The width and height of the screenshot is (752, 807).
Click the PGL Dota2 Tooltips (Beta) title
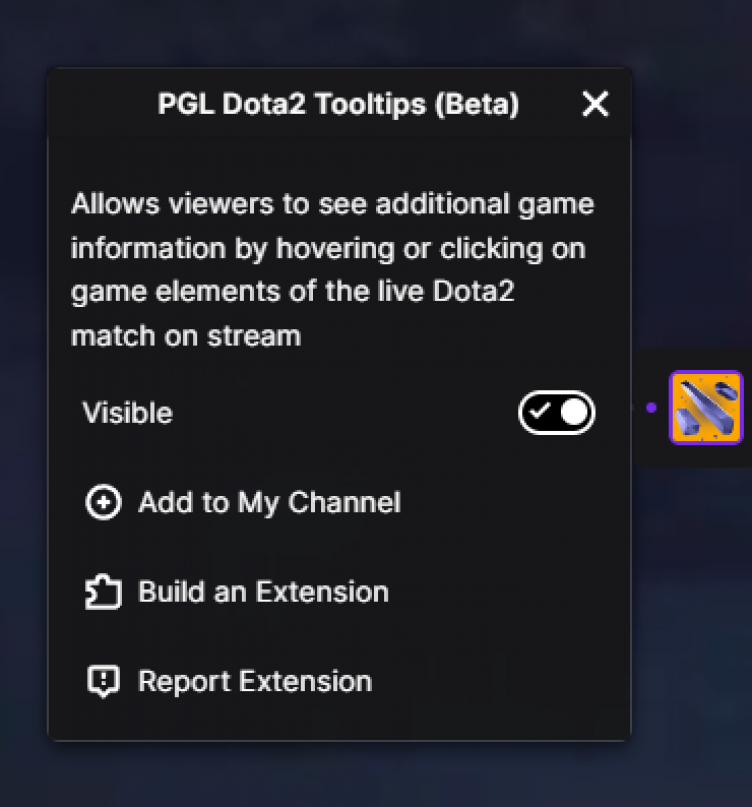pos(338,104)
